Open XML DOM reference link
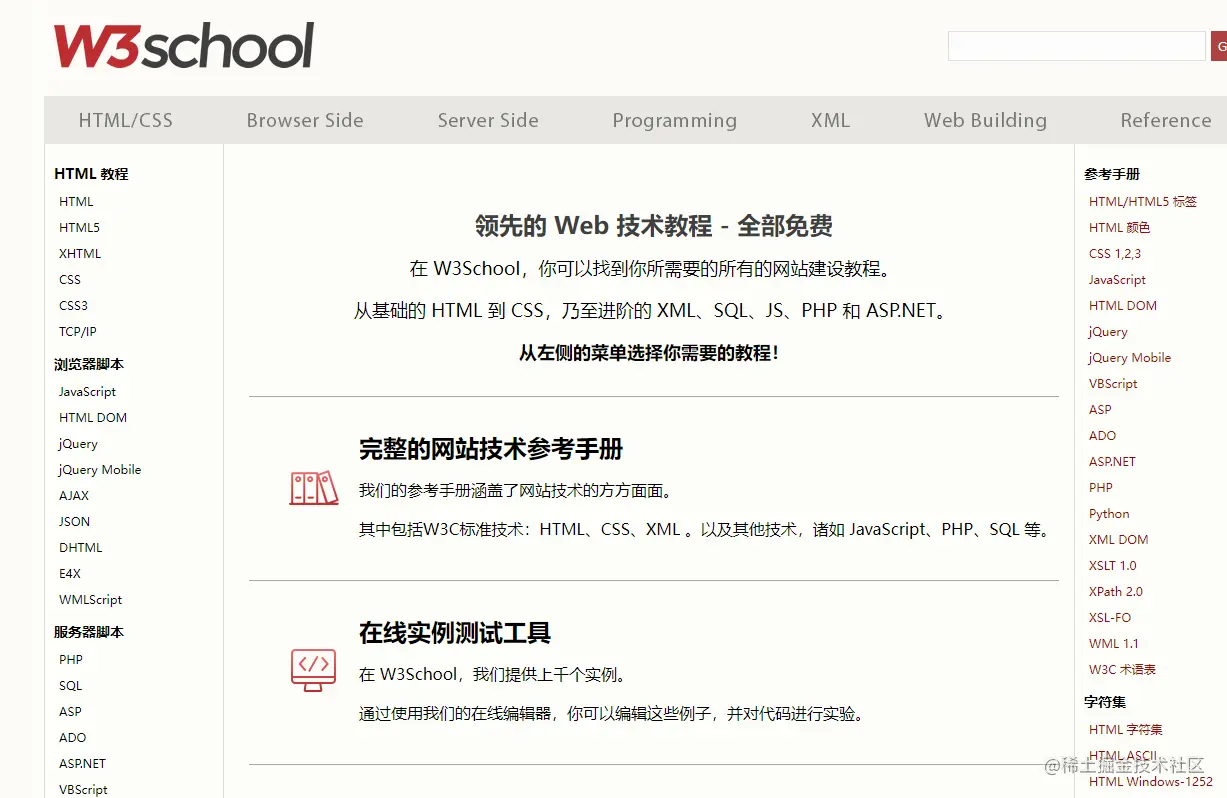The width and height of the screenshot is (1227, 798). tap(1119, 539)
